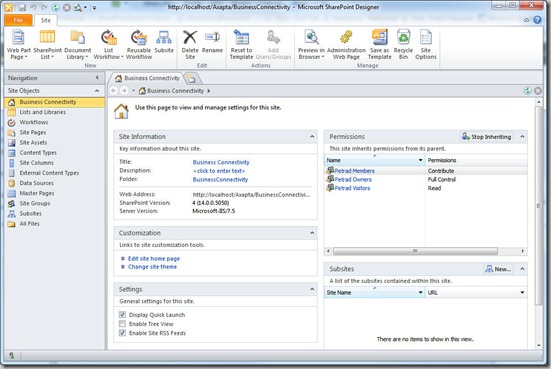Select the Site ribbon tab
The width and height of the screenshot is (551, 369).
(x=46, y=20)
